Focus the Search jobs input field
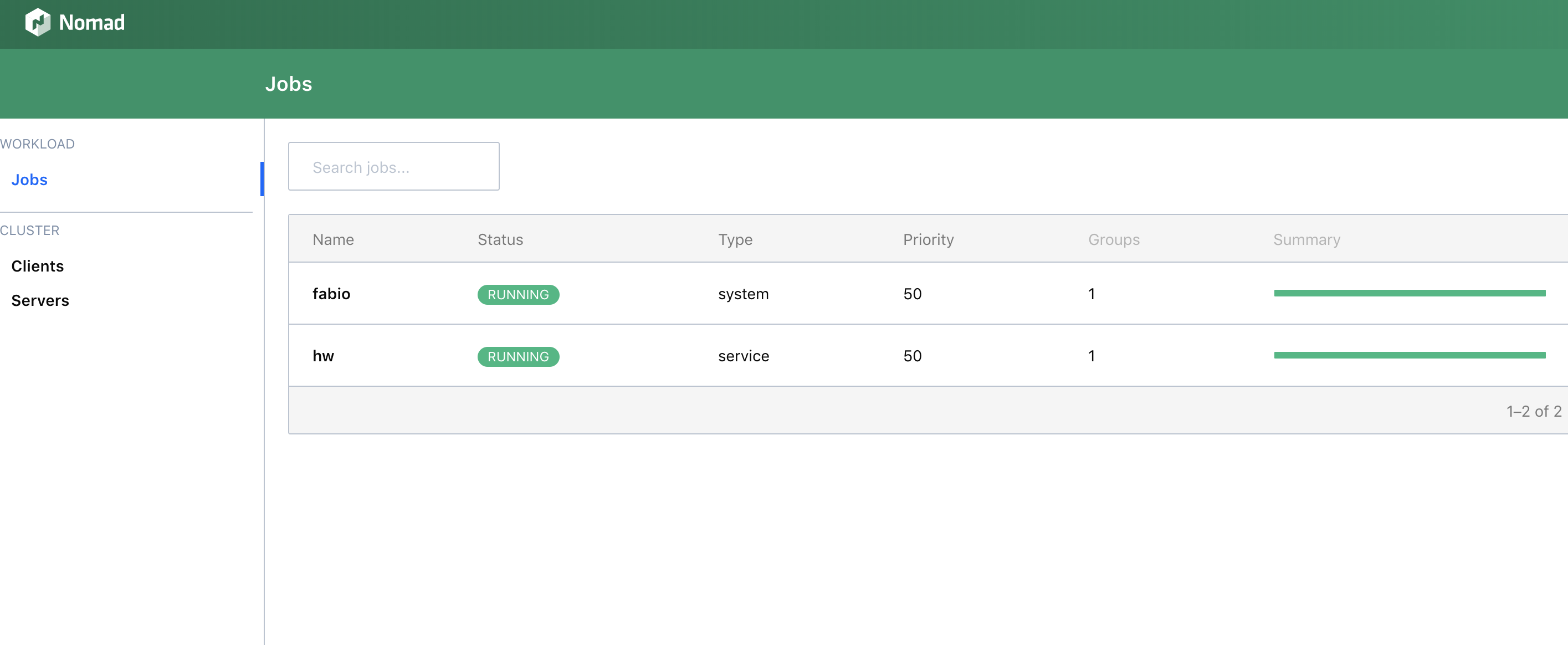 394,167
